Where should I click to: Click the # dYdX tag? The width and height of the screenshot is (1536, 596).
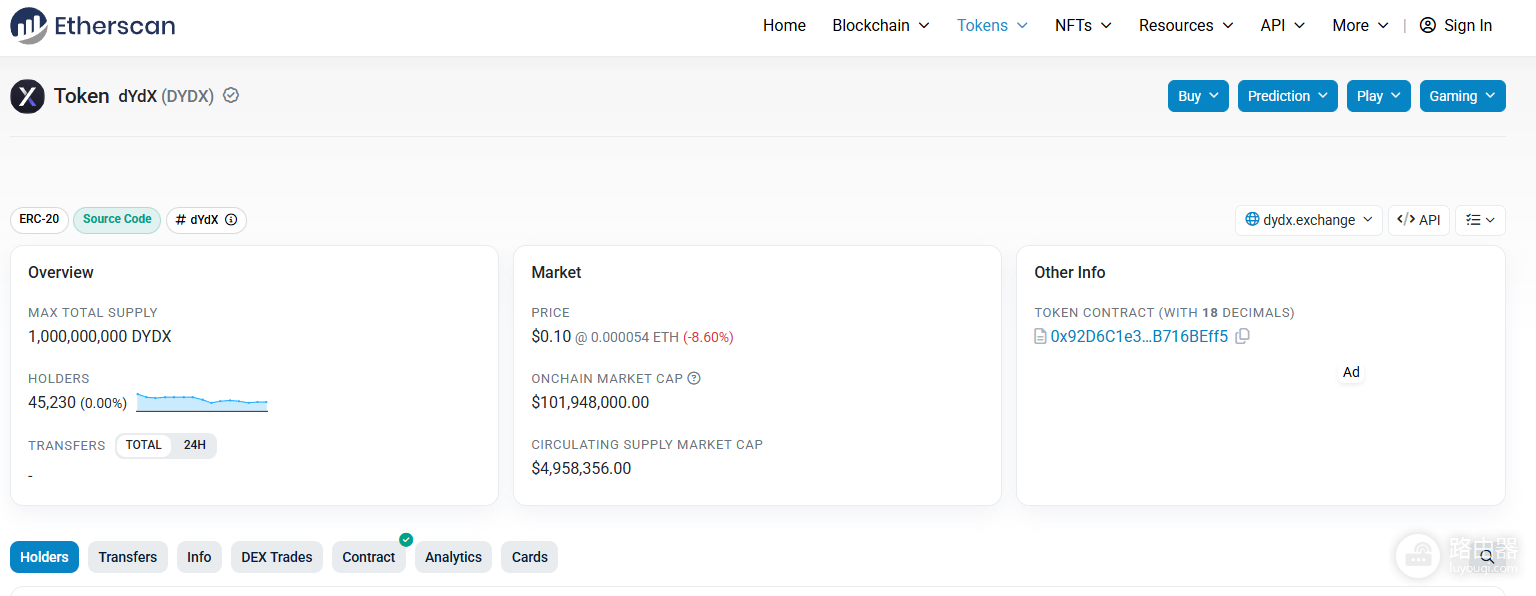tap(206, 220)
